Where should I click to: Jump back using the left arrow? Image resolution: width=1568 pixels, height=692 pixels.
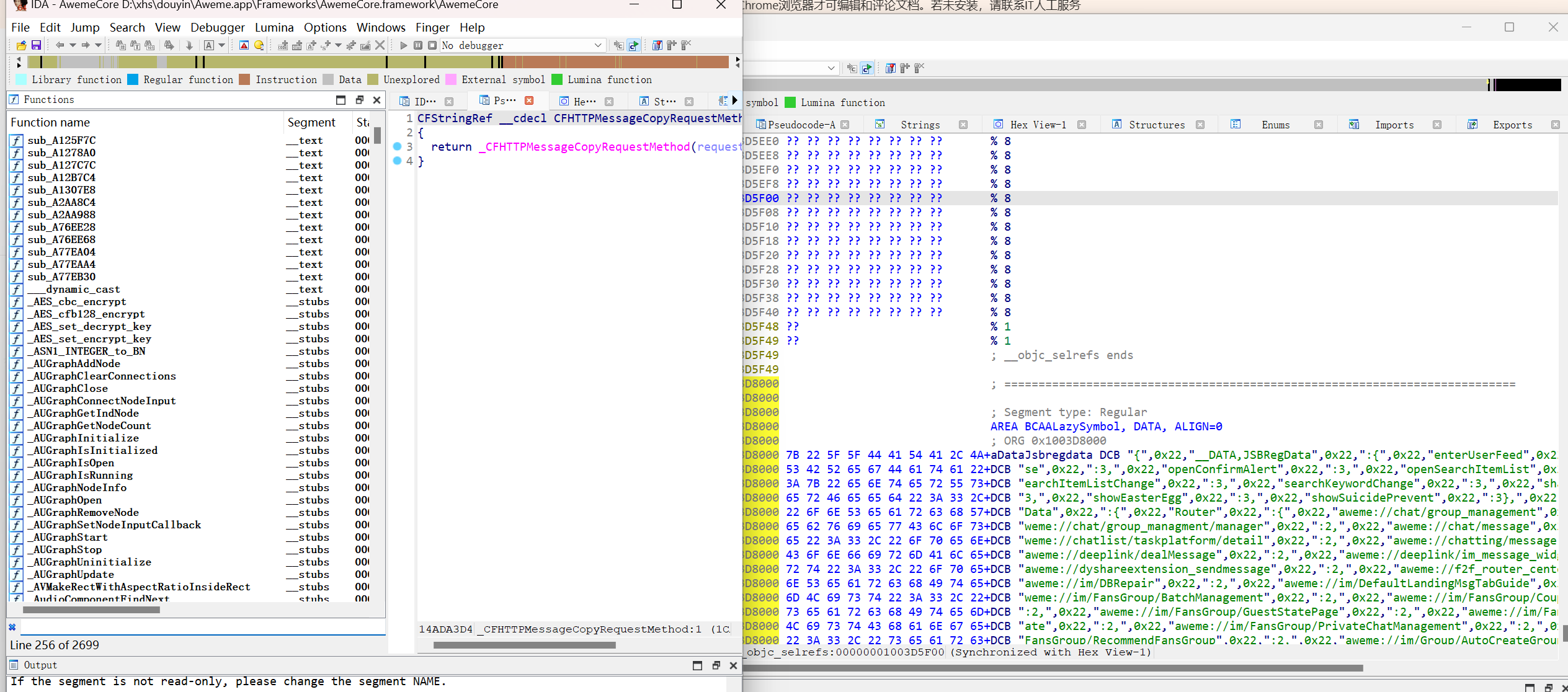60,45
